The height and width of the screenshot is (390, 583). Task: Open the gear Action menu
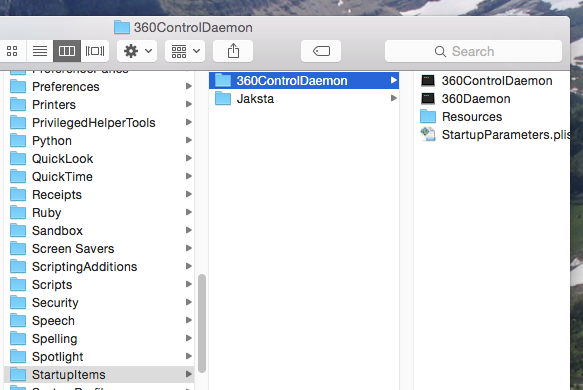coord(137,51)
